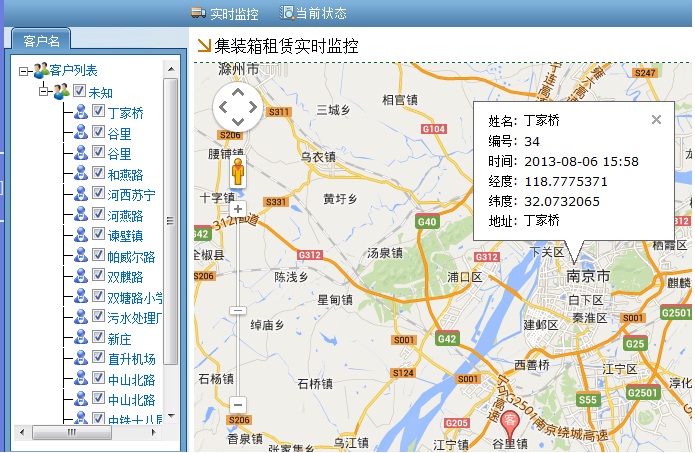Viewport: 695px width, 453px height.
Task: Collapse the 未知 group node
Action: [x=43, y=92]
